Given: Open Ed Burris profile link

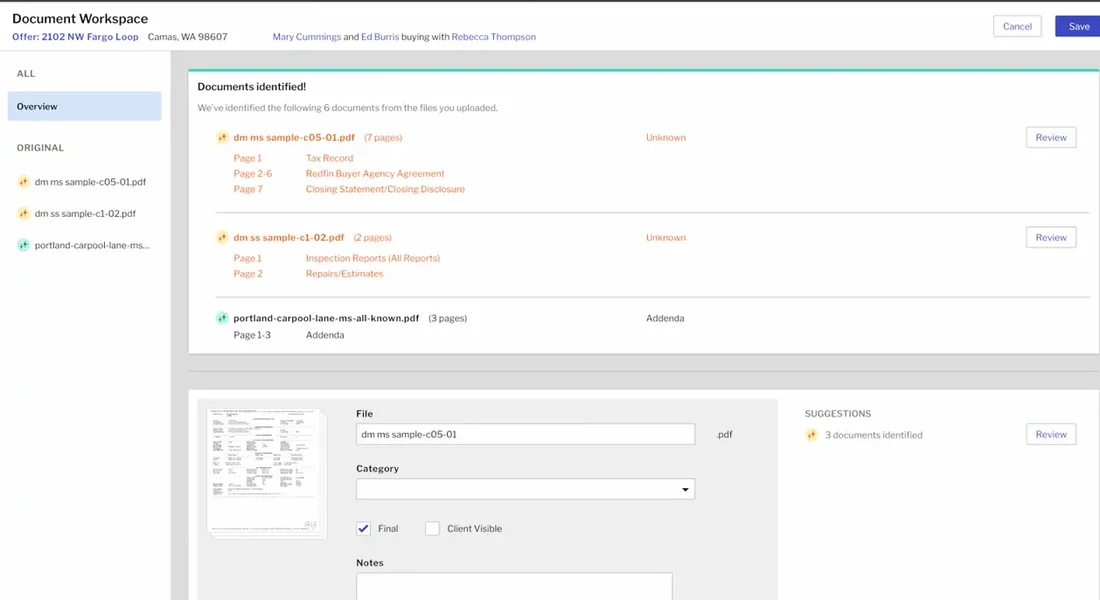Looking at the screenshot, I should [380, 36].
